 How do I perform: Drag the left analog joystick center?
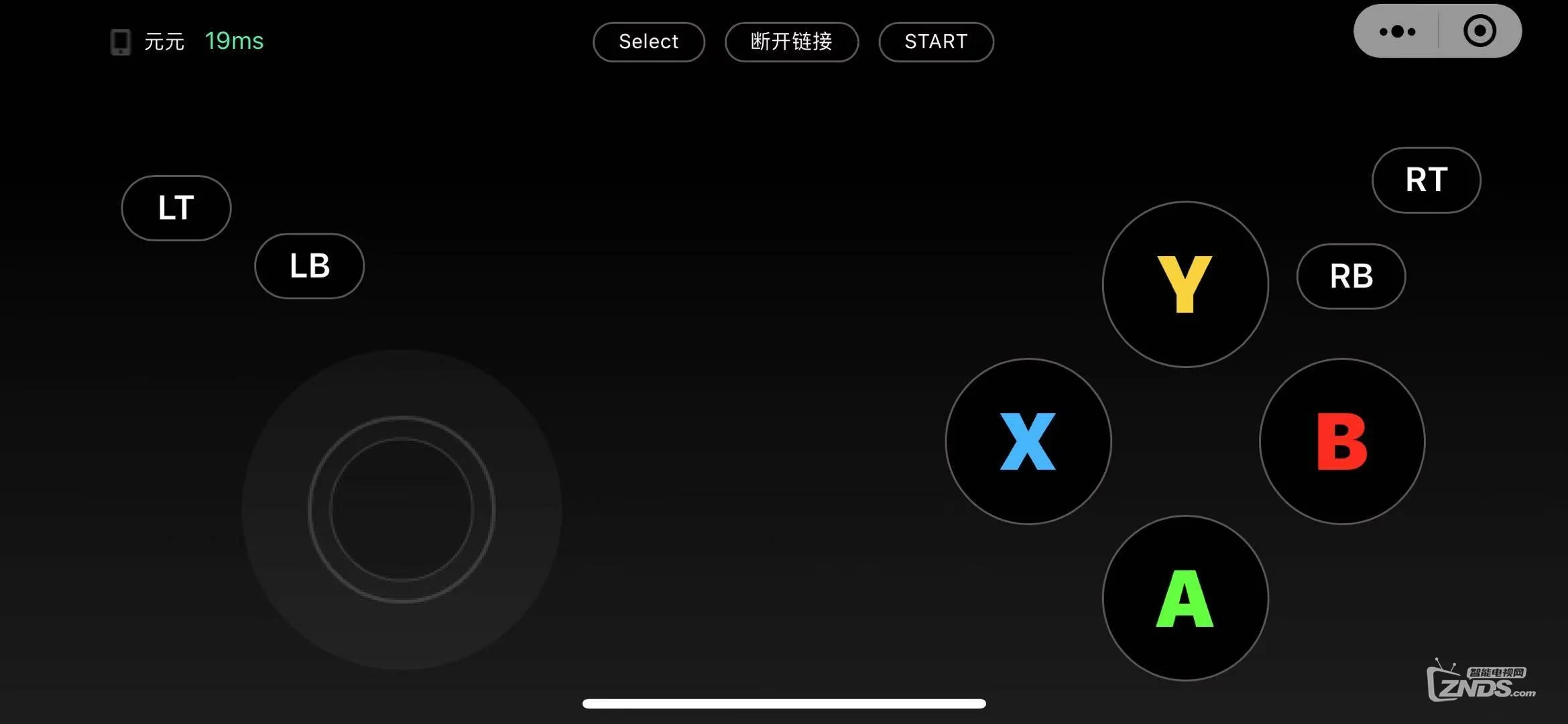pos(401,510)
